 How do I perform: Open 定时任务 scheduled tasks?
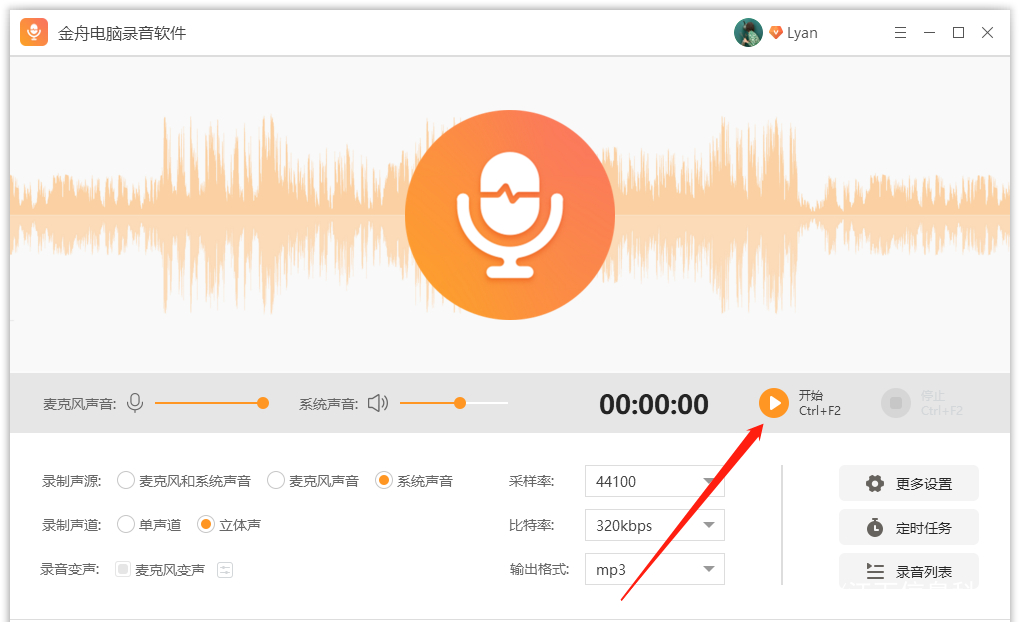click(909, 527)
